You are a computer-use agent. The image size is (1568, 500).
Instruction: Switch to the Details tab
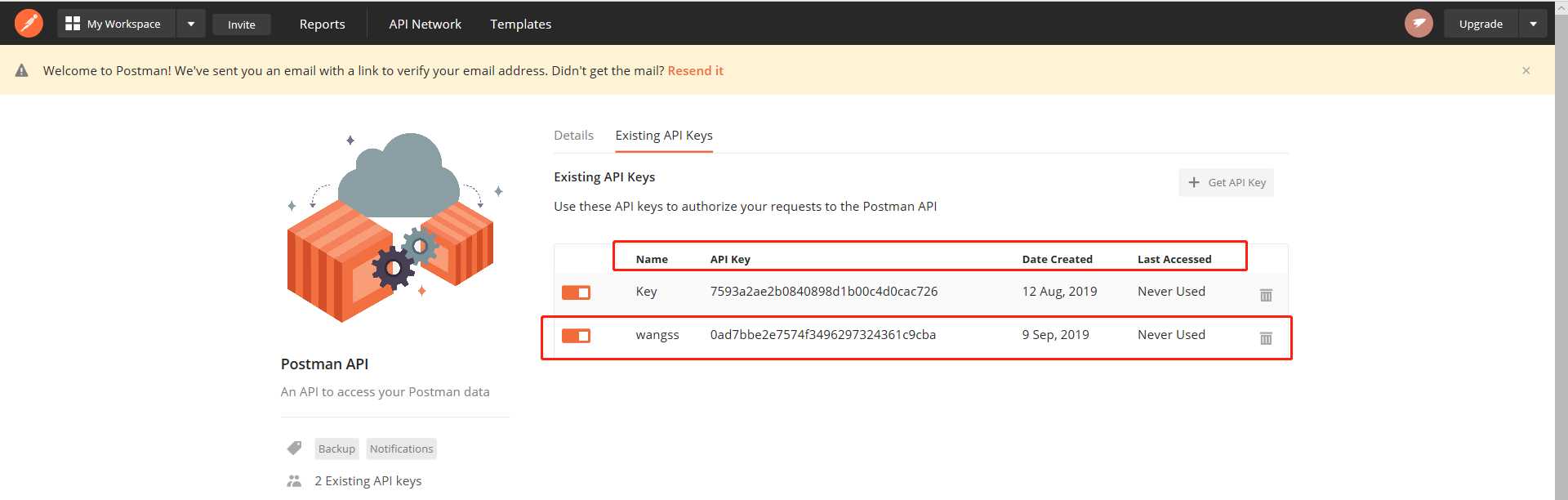pos(574,136)
